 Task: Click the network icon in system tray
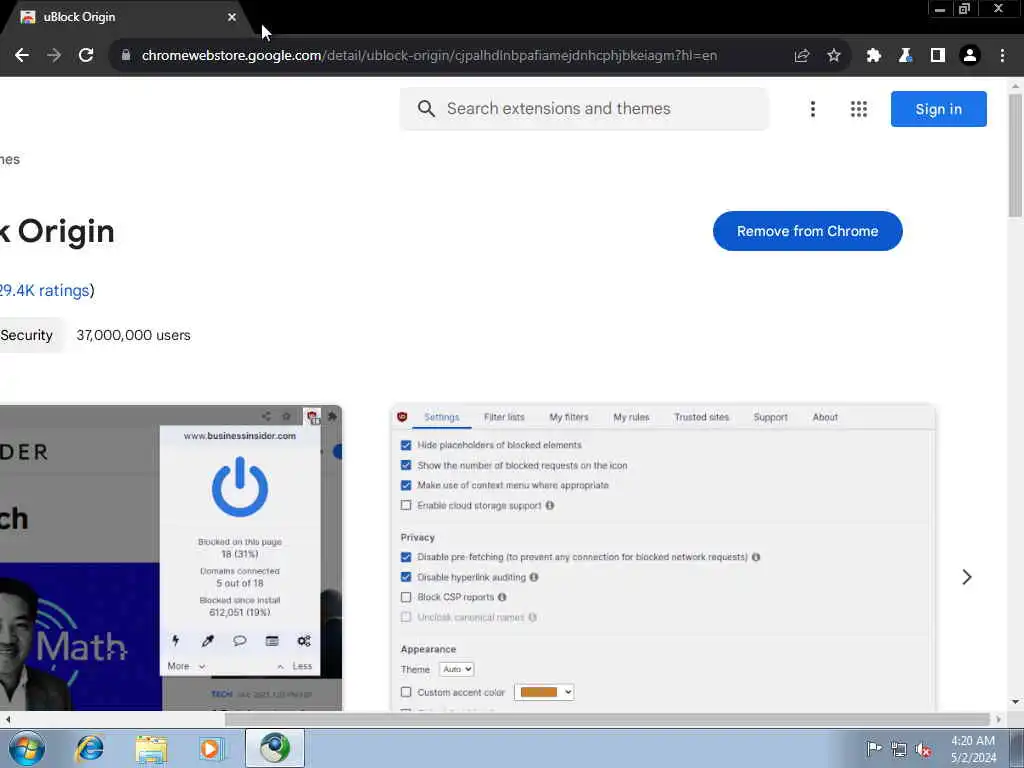click(x=899, y=750)
